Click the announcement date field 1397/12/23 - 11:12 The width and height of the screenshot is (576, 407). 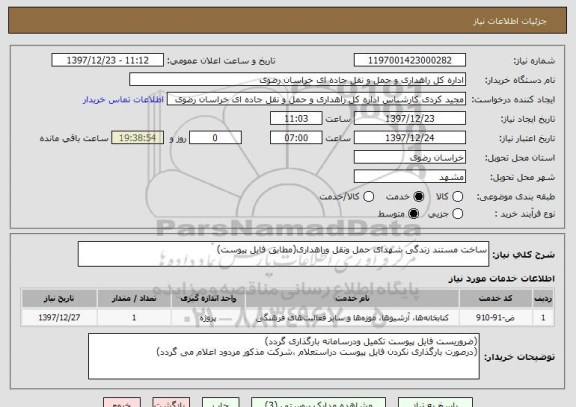coord(108,60)
